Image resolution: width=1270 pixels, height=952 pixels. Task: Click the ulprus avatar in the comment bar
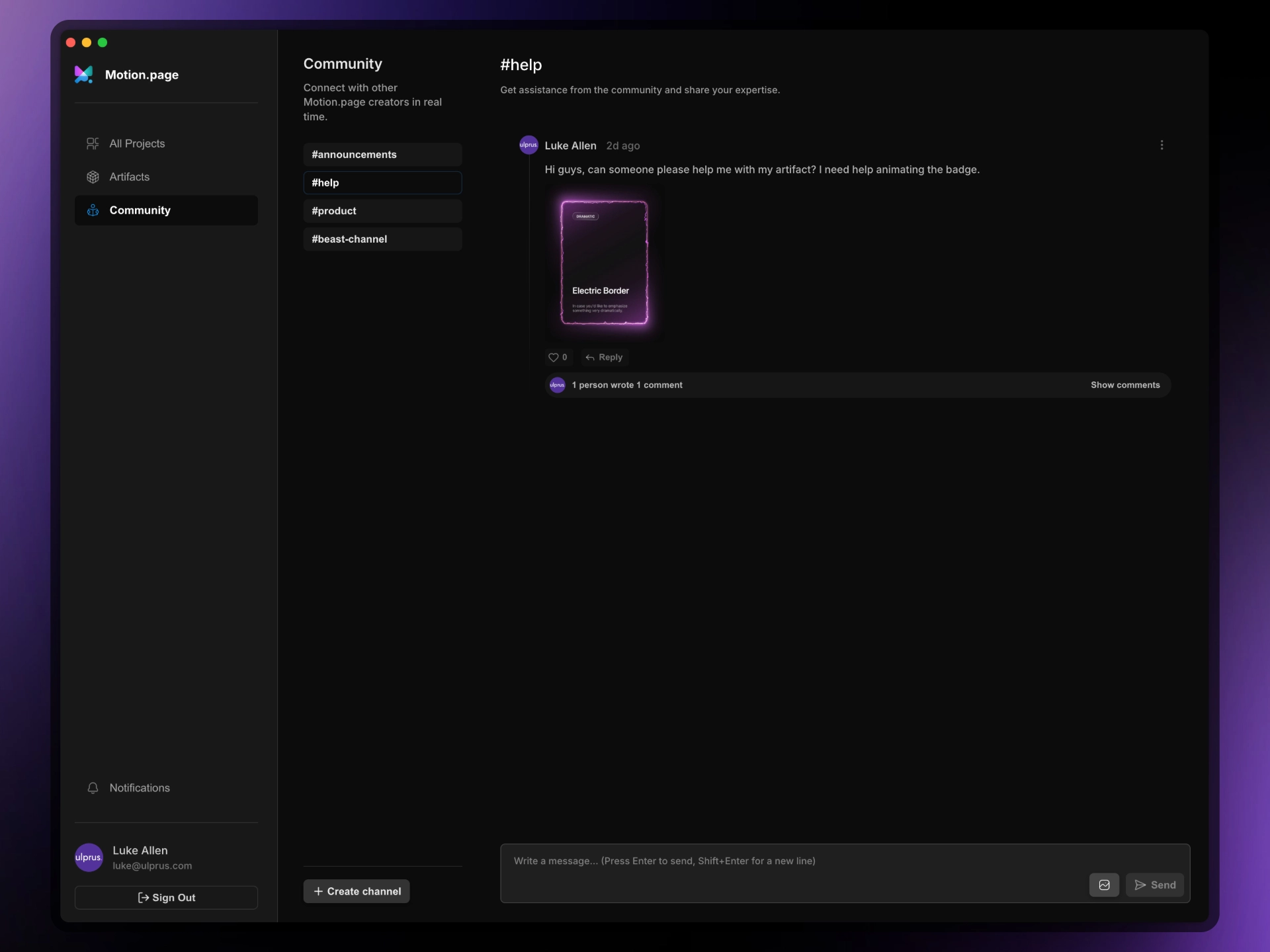558,385
